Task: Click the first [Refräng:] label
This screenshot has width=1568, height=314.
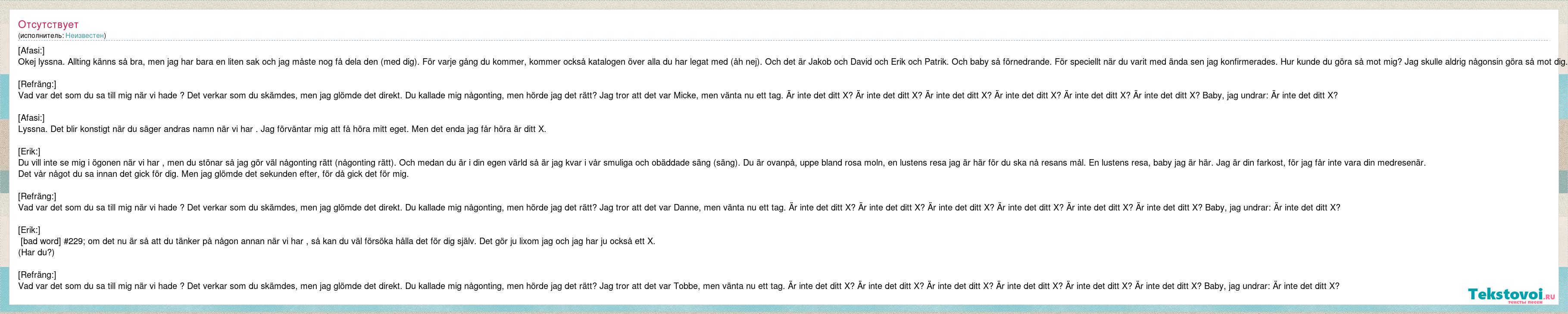Action: click(37, 84)
